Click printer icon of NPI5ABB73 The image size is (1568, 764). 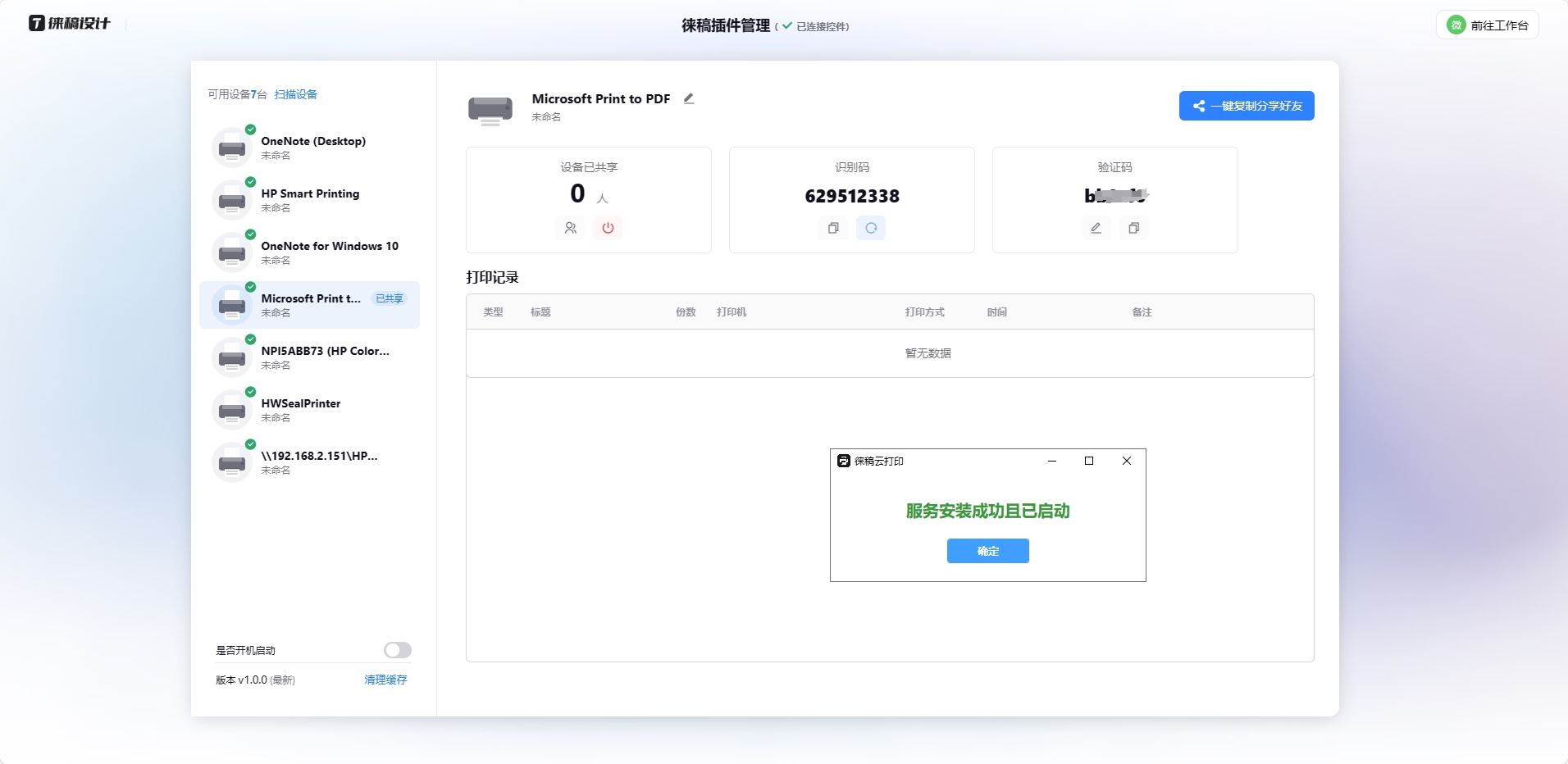pos(232,358)
